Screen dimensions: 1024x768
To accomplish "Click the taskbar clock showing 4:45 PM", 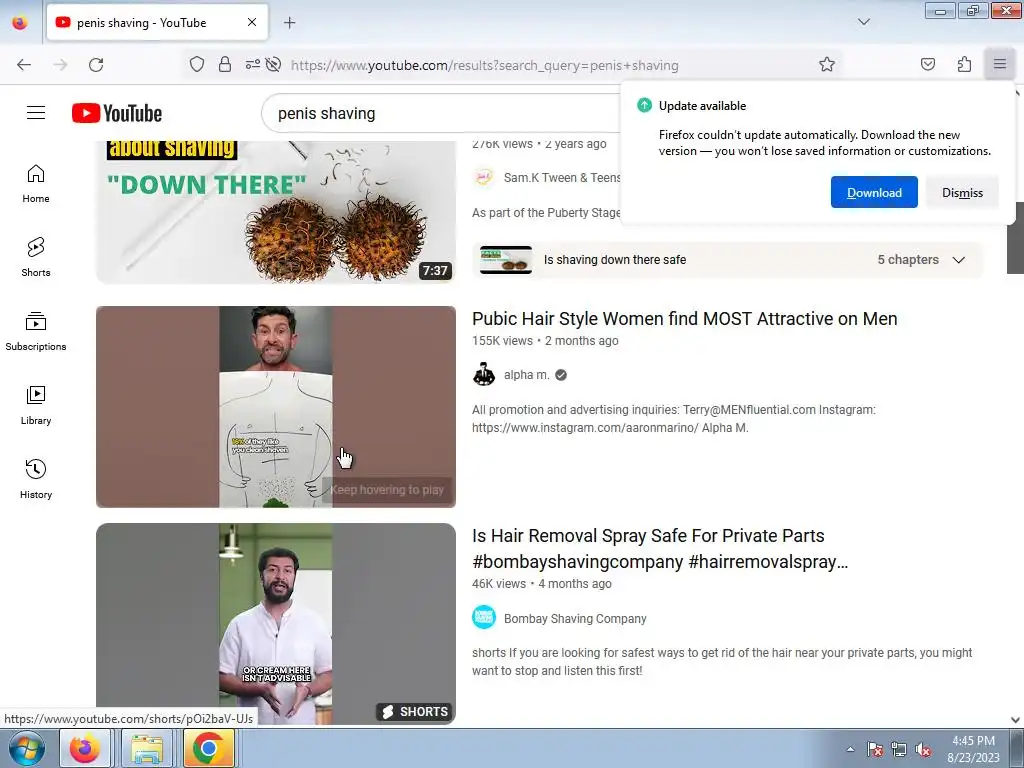I will point(973,748).
